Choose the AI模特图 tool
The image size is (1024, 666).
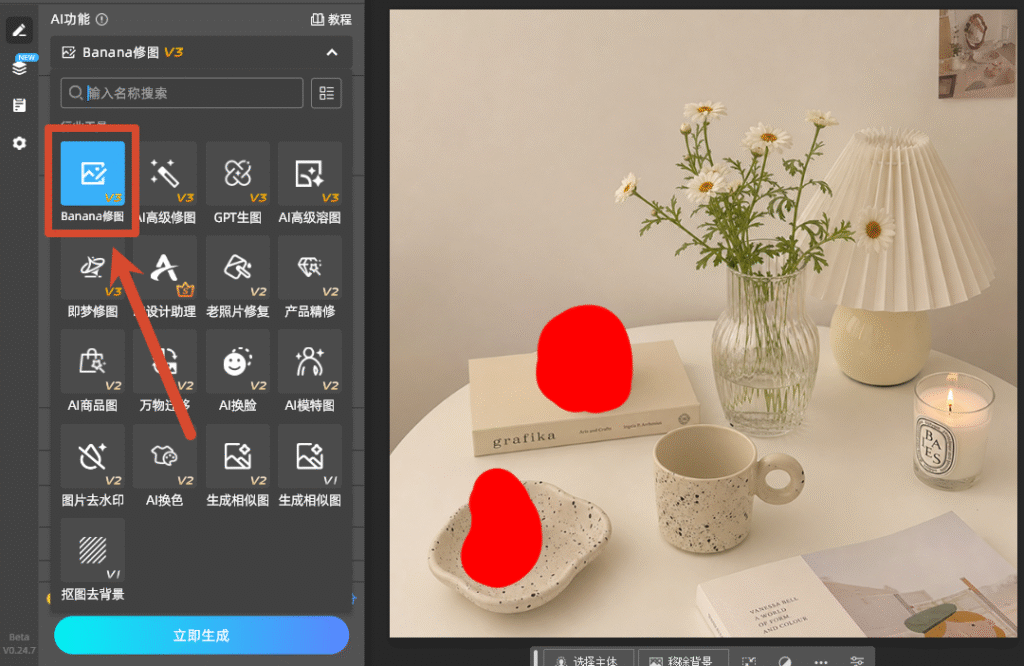point(310,371)
